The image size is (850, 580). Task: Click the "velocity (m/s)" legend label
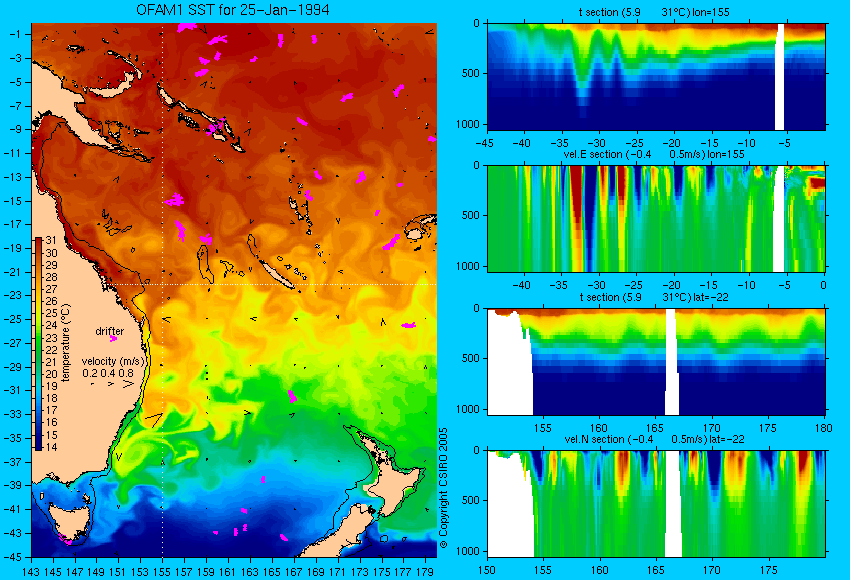coord(114,361)
